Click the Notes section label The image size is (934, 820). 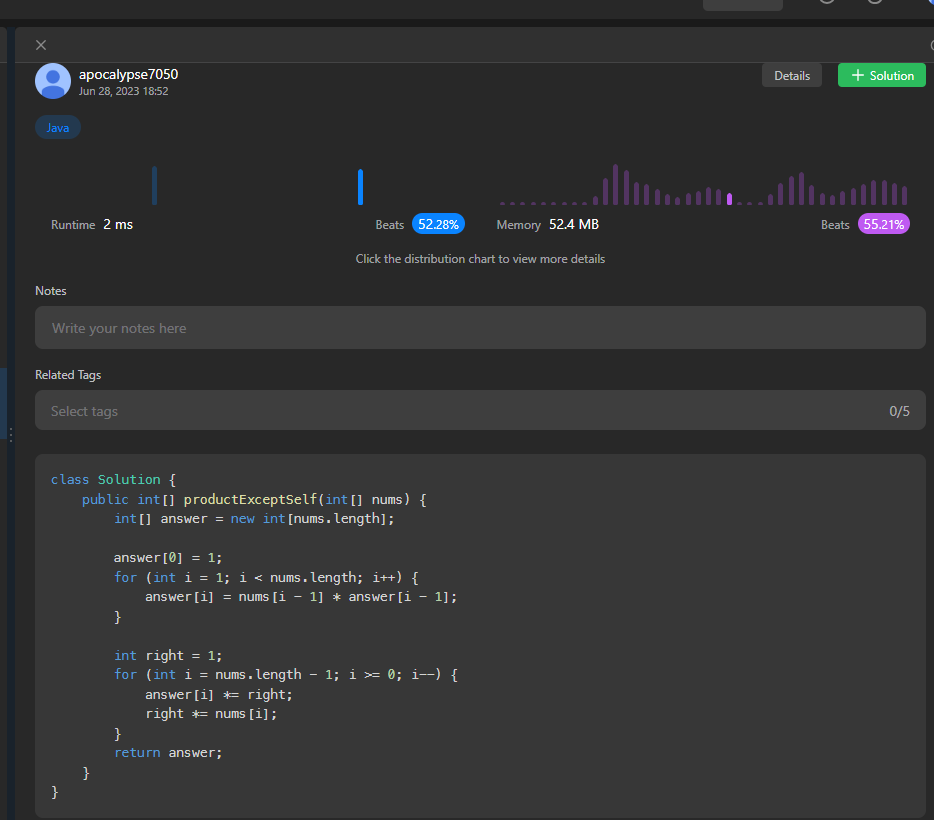click(51, 291)
